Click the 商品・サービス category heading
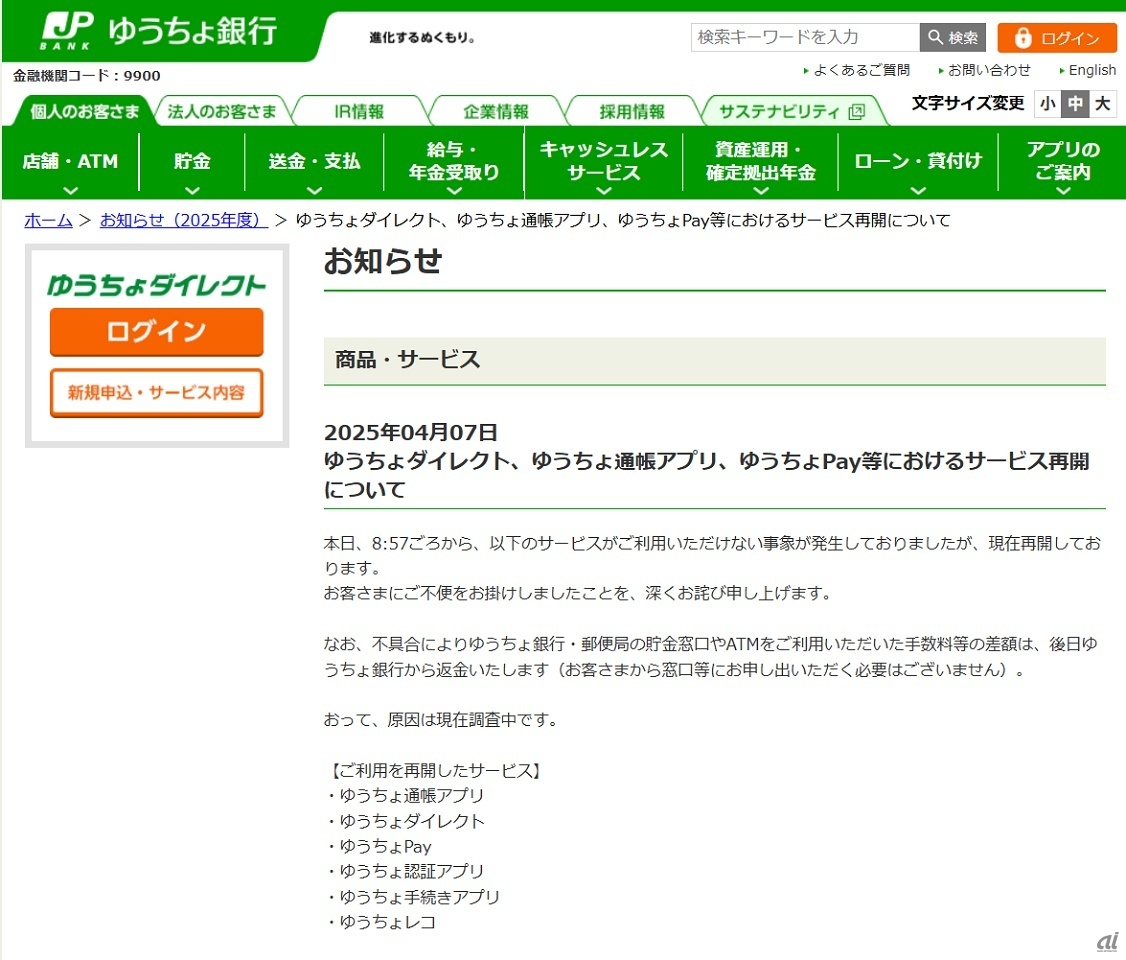1126x960 pixels. pos(407,360)
